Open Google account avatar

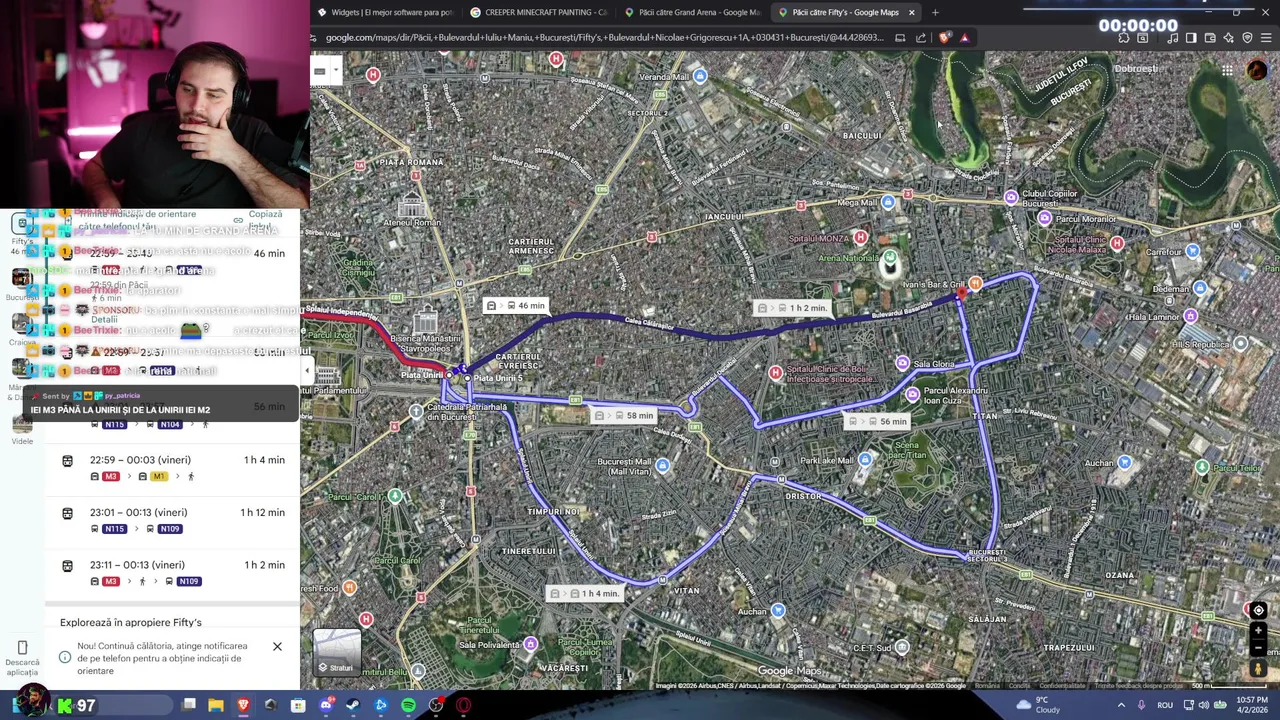[x=1257, y=70]
